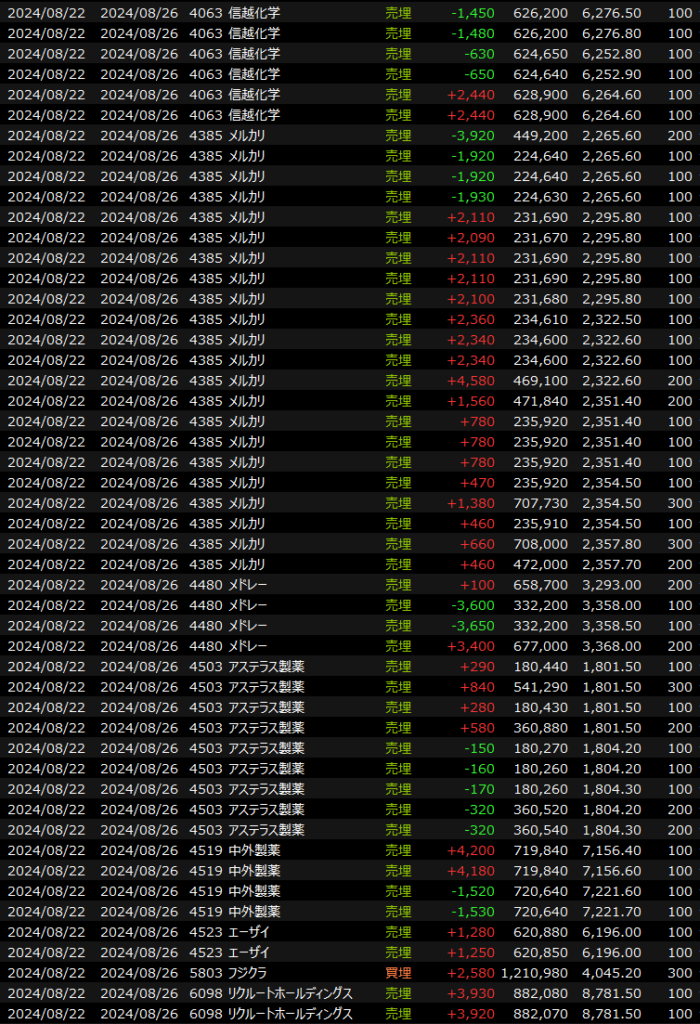Select the メルカリ row with +660 profit
The width and height of the screenshot is (700, 1024).
(350, 544)
